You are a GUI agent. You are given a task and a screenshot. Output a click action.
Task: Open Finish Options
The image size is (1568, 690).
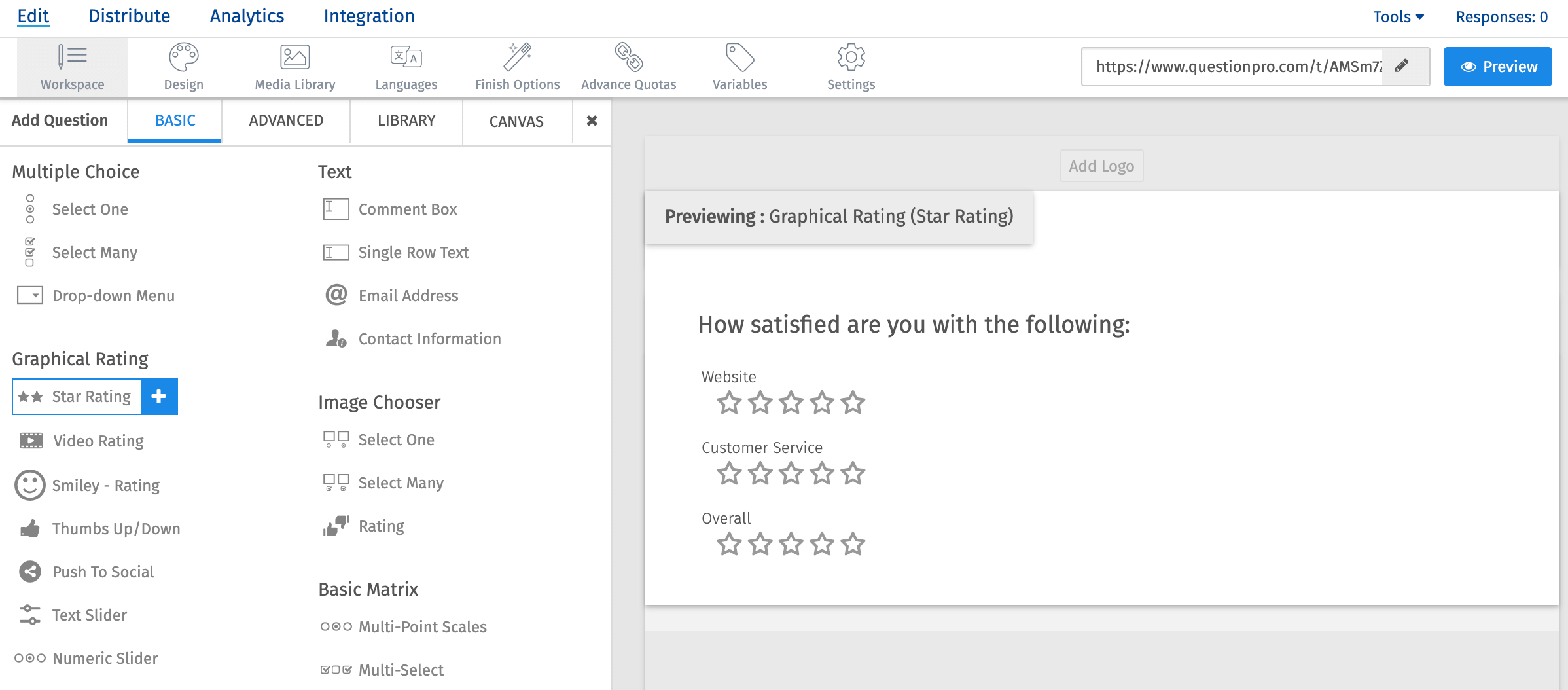(x=517, y=65)
